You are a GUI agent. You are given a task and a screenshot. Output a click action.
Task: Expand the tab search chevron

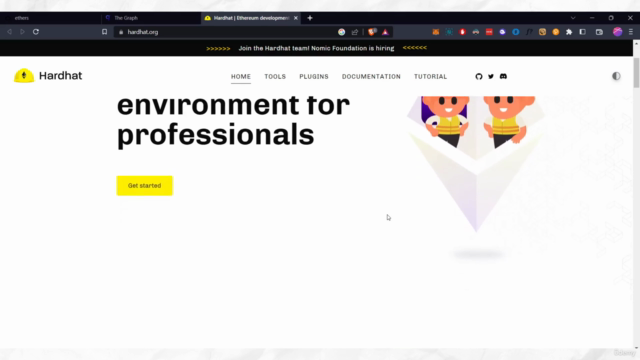pos(573,18)
